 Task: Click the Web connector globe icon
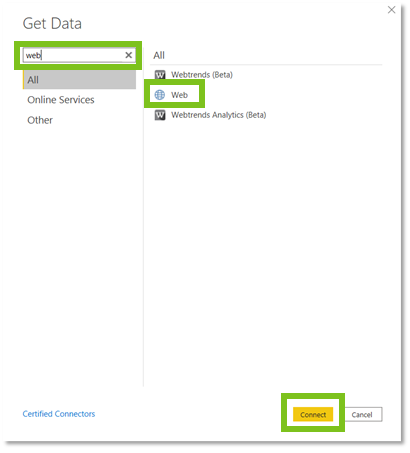[160, 95]
